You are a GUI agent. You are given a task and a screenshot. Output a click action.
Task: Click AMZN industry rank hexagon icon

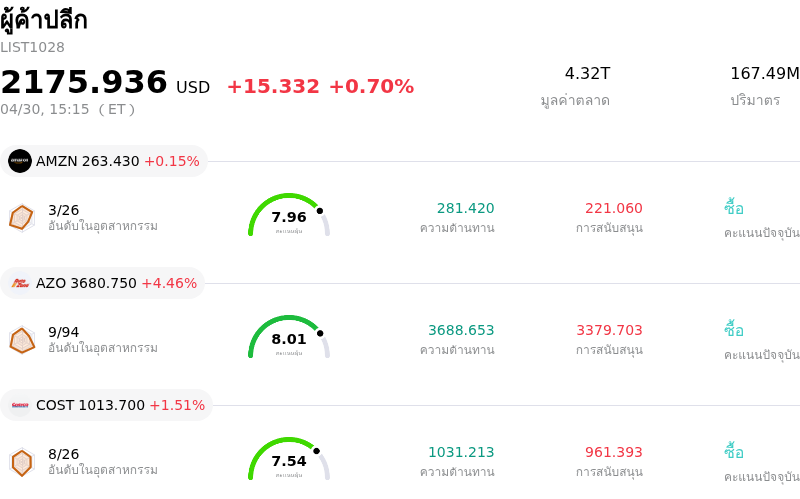pyautogui.click(x=21, y=217)
